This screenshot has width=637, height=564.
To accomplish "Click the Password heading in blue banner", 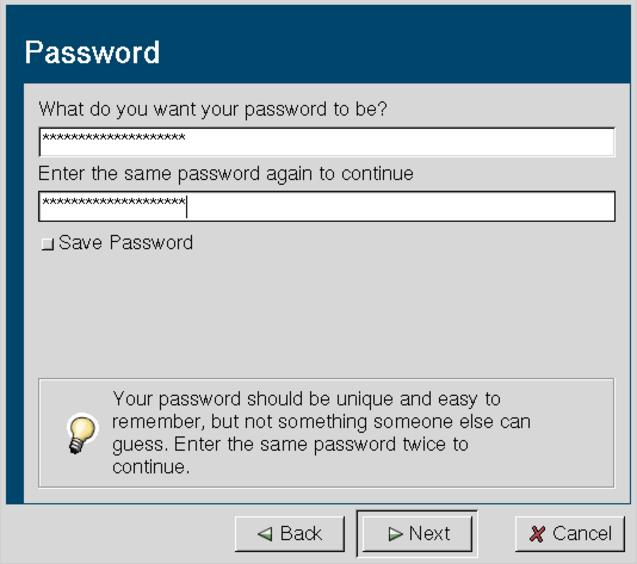I will [x=92, y=52].
